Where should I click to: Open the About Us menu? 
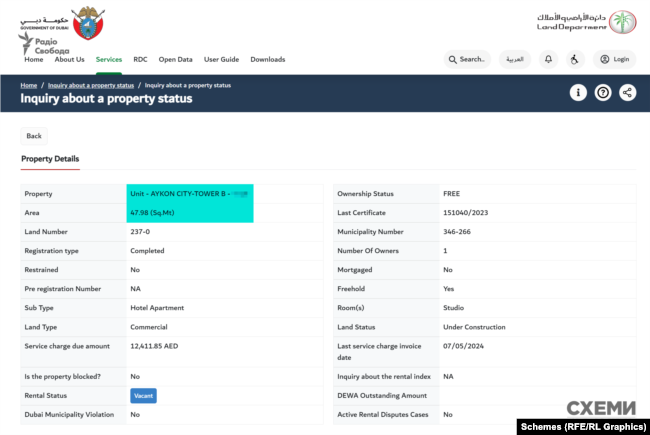click(69, 59)
